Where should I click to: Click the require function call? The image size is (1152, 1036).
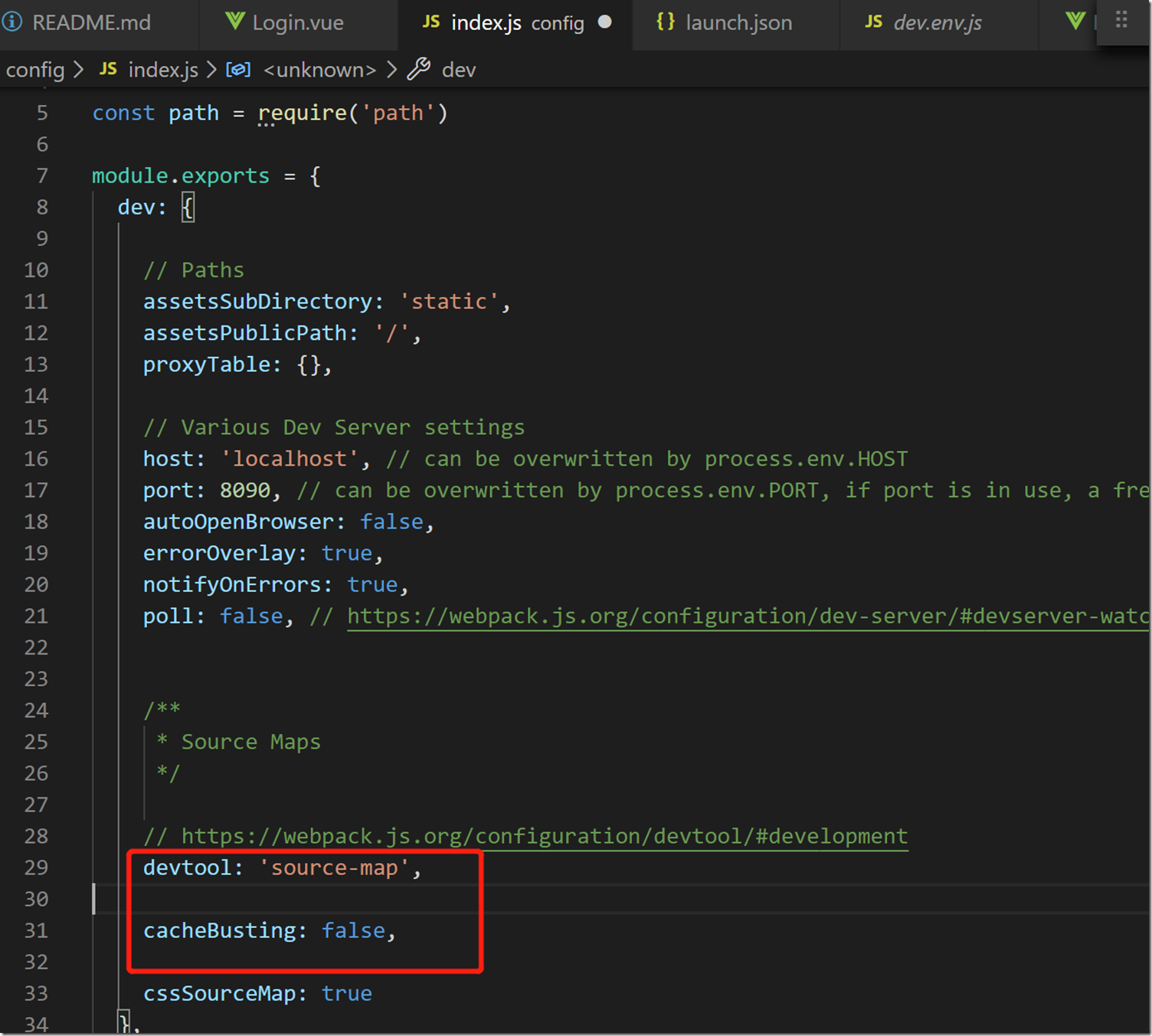[x=303, y=113]
